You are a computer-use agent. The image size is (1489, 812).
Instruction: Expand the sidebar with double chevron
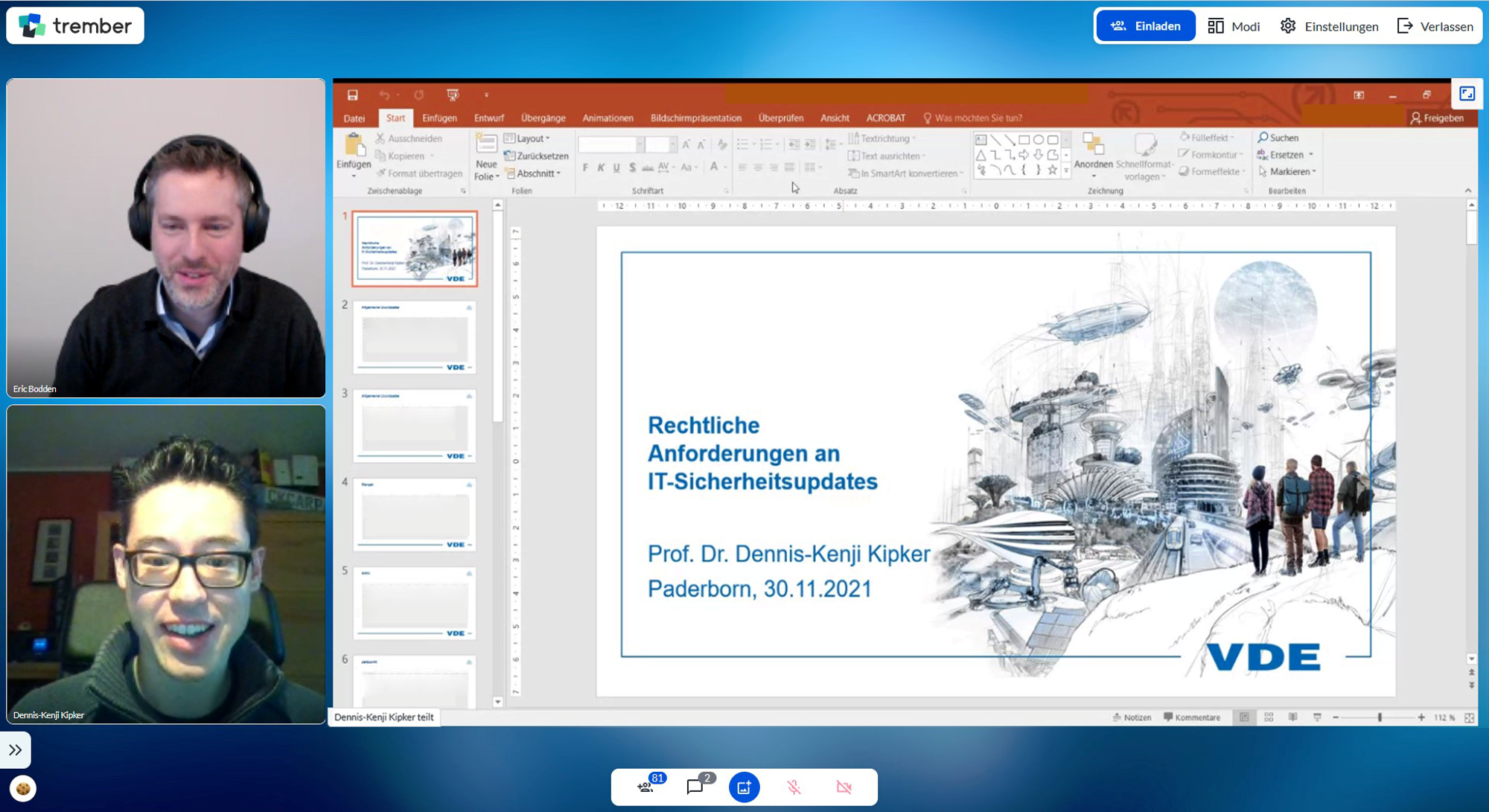[x=16, y=749]
